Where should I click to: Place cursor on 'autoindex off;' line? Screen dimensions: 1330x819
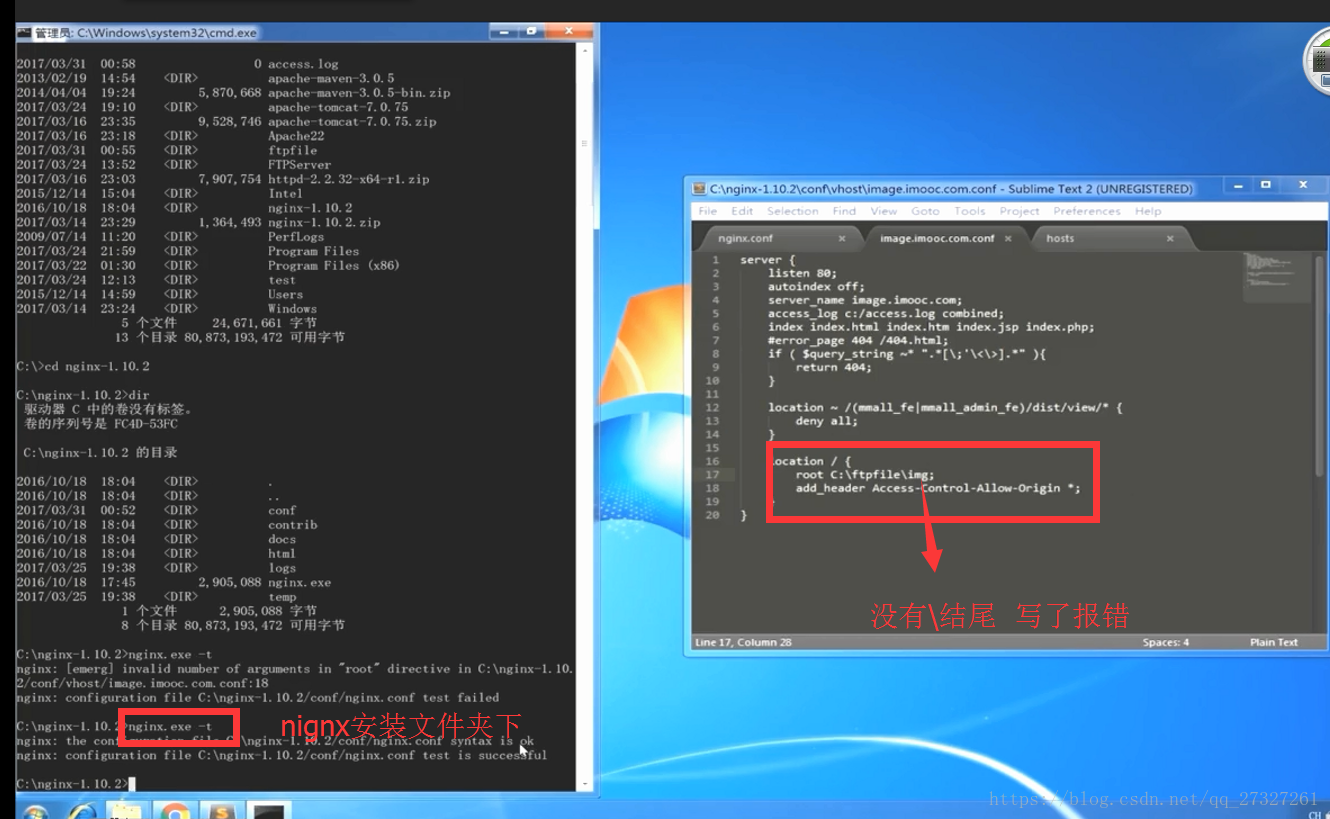[x=816, y=286]
